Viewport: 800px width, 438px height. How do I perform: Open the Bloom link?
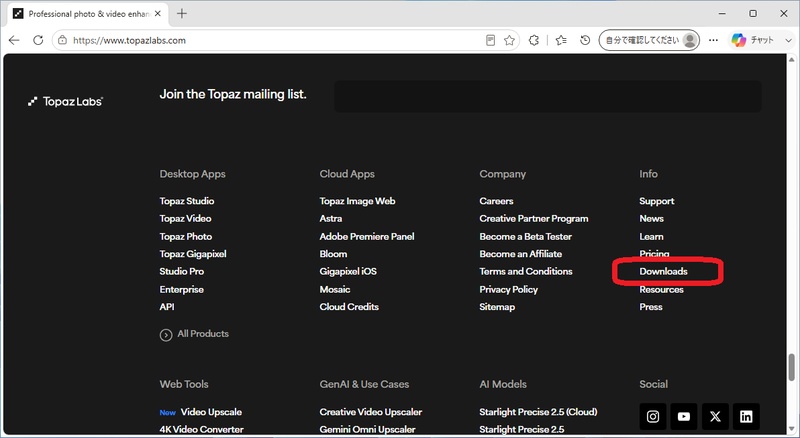[333, 254]
